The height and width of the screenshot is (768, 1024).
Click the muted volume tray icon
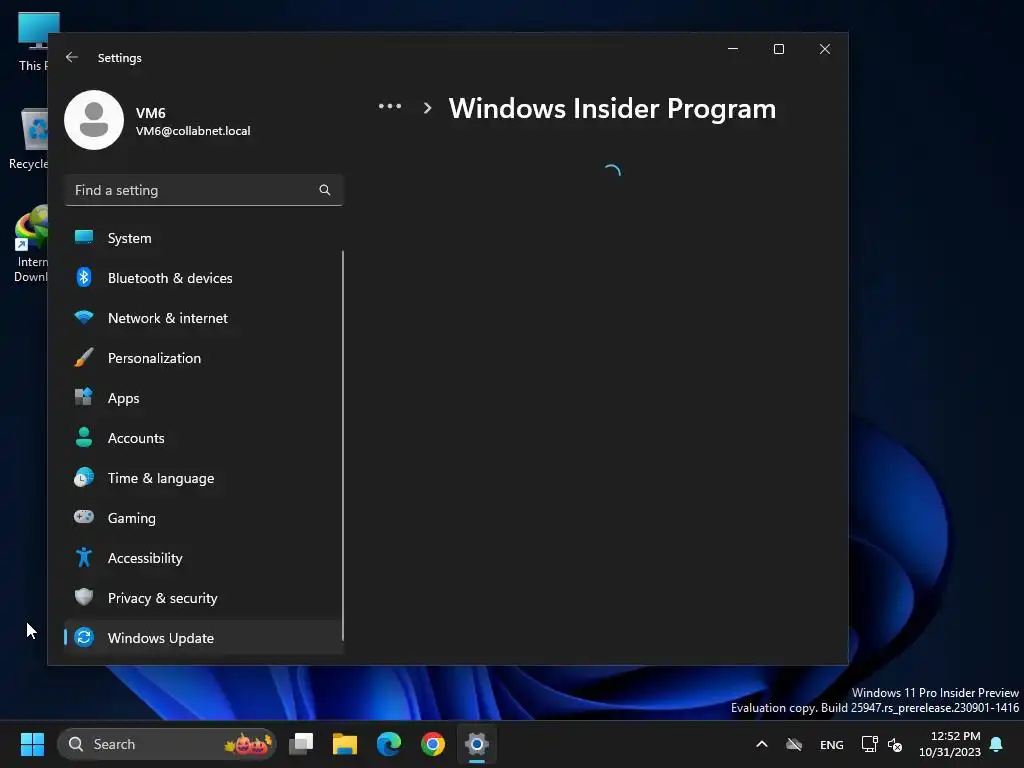click(x=895, y=744)
